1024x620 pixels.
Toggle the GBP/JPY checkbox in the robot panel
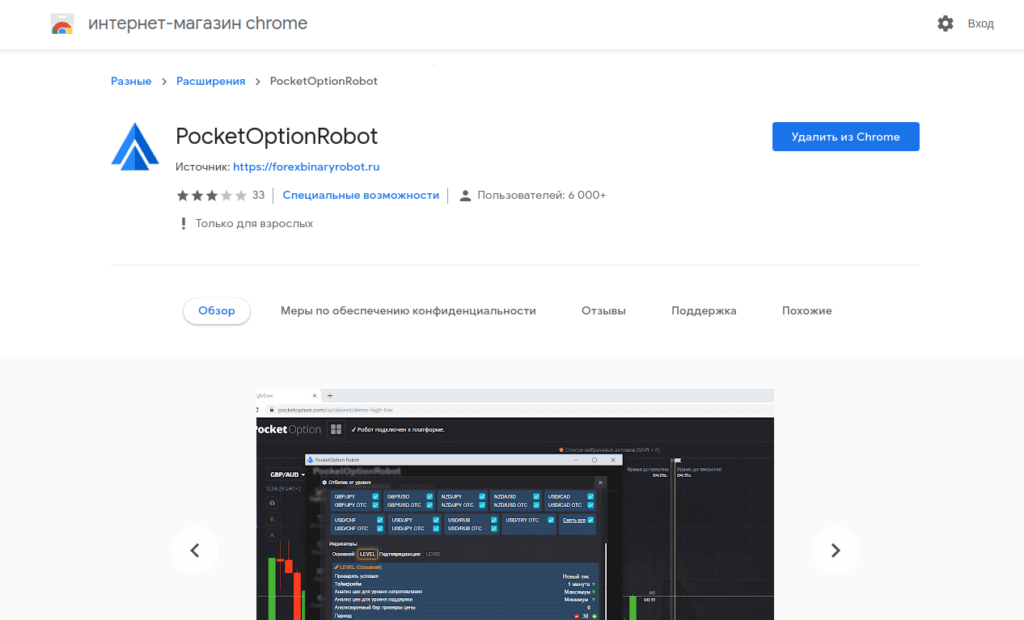pos(375,496)
